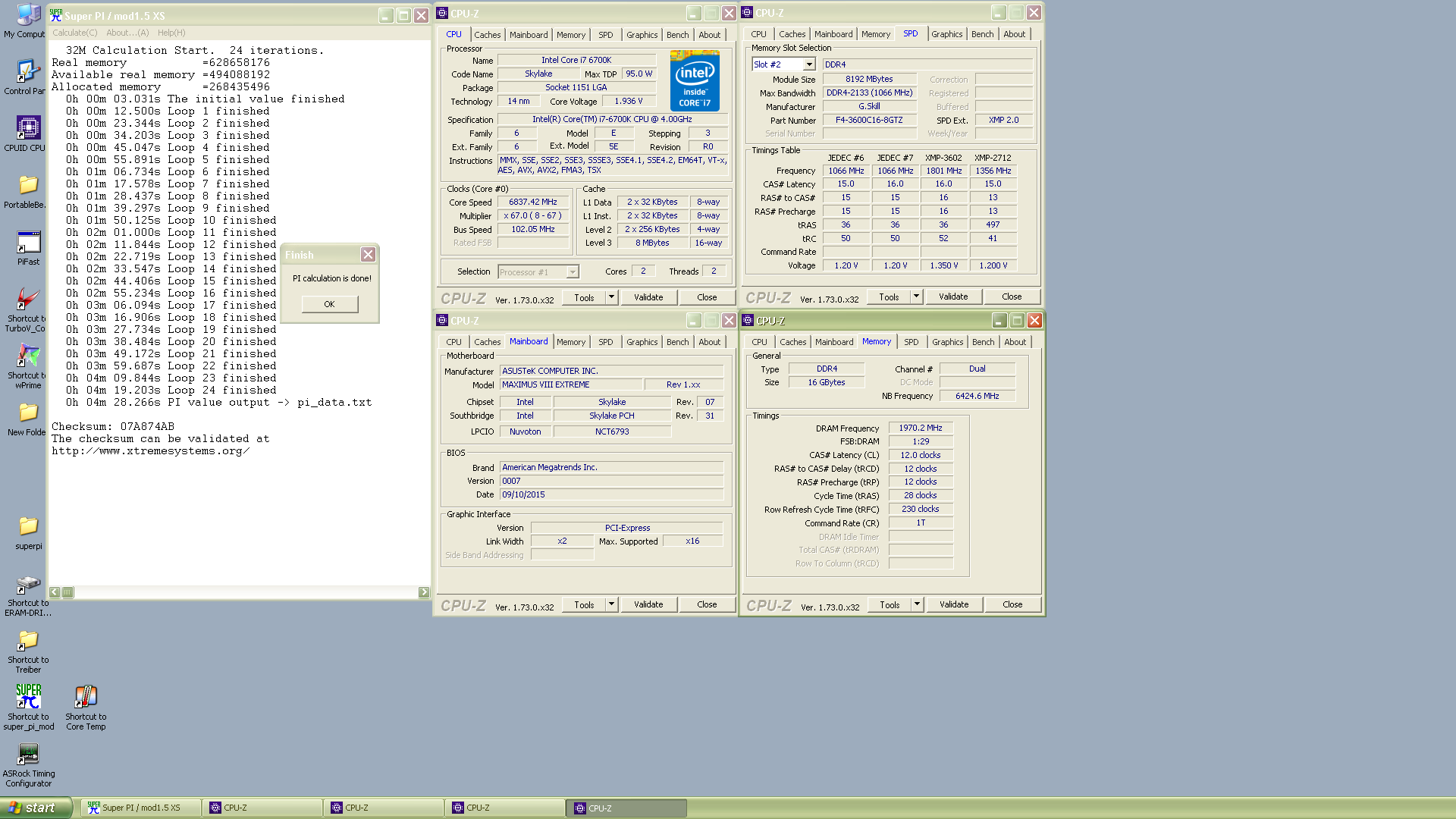Image resolution: width=1456 pixels, height=819 pixels.
Task: Click Tools button in CPU window
Action: 584,297
